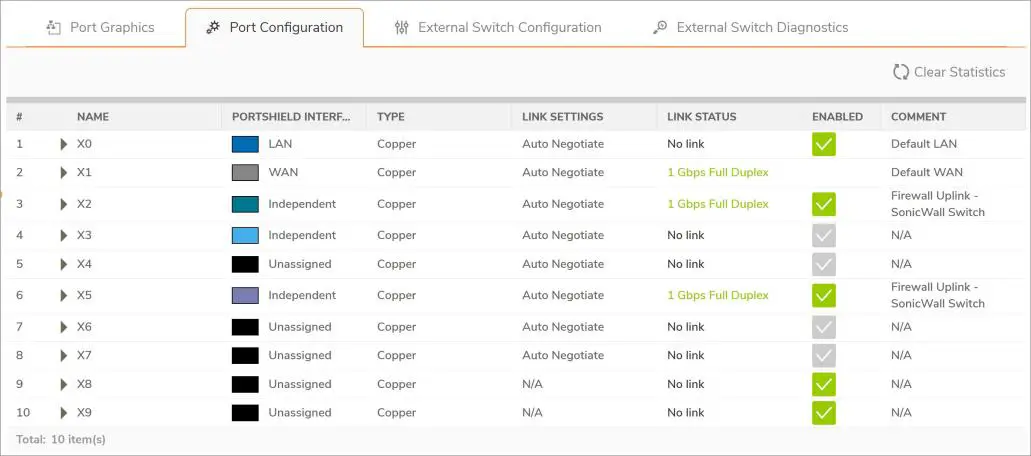Click the blue LAN color swatch for X0
Screen dimensions: 1031x456
245,144
